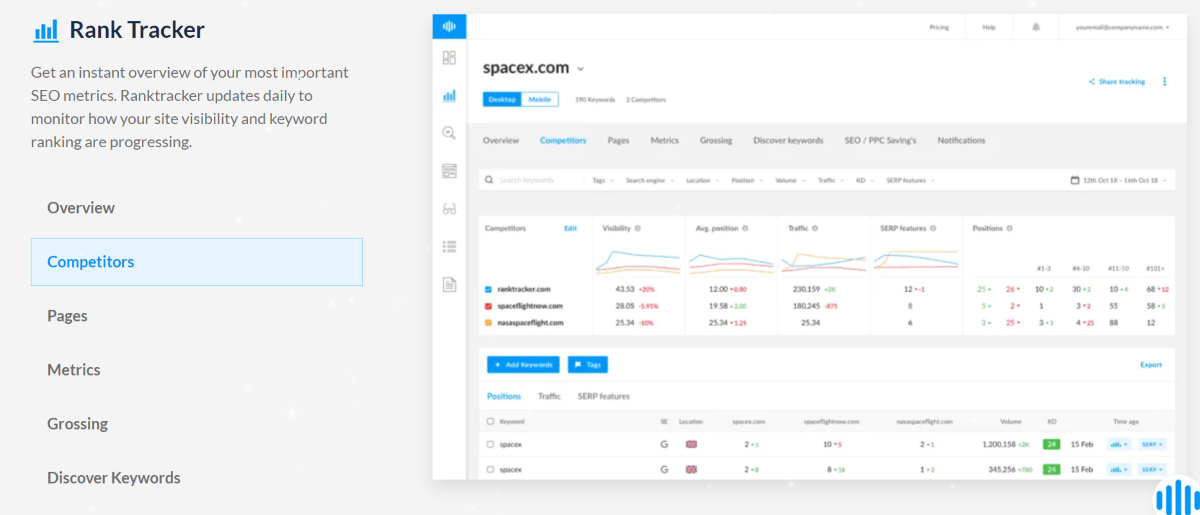Open the Position filter dropdown

pyautogui.click(x=745, y=181)
